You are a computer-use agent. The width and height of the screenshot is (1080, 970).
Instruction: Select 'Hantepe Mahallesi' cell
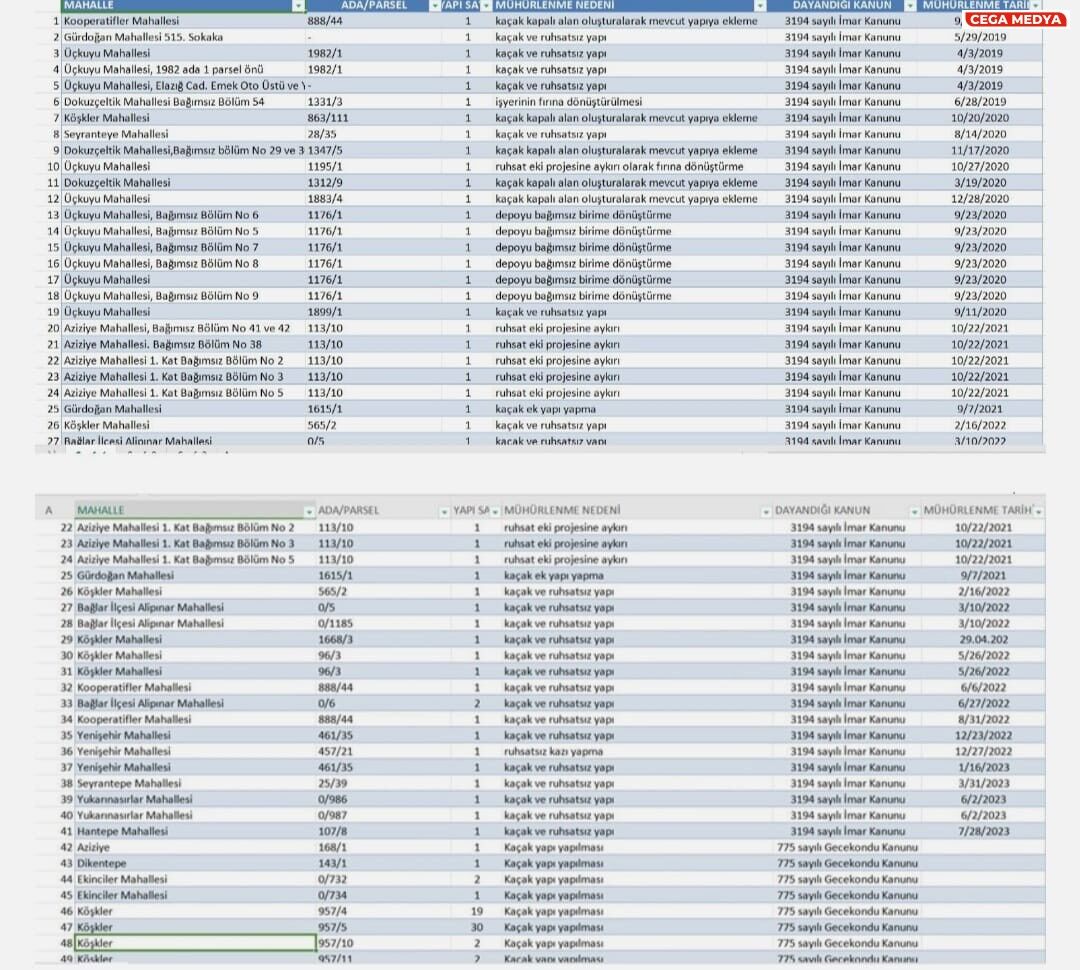pos(123,832)
